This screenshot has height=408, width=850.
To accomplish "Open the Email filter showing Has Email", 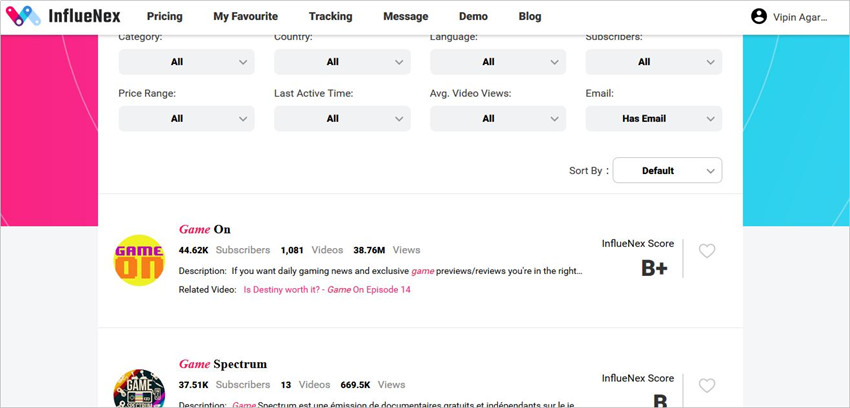I will point(654,119).
